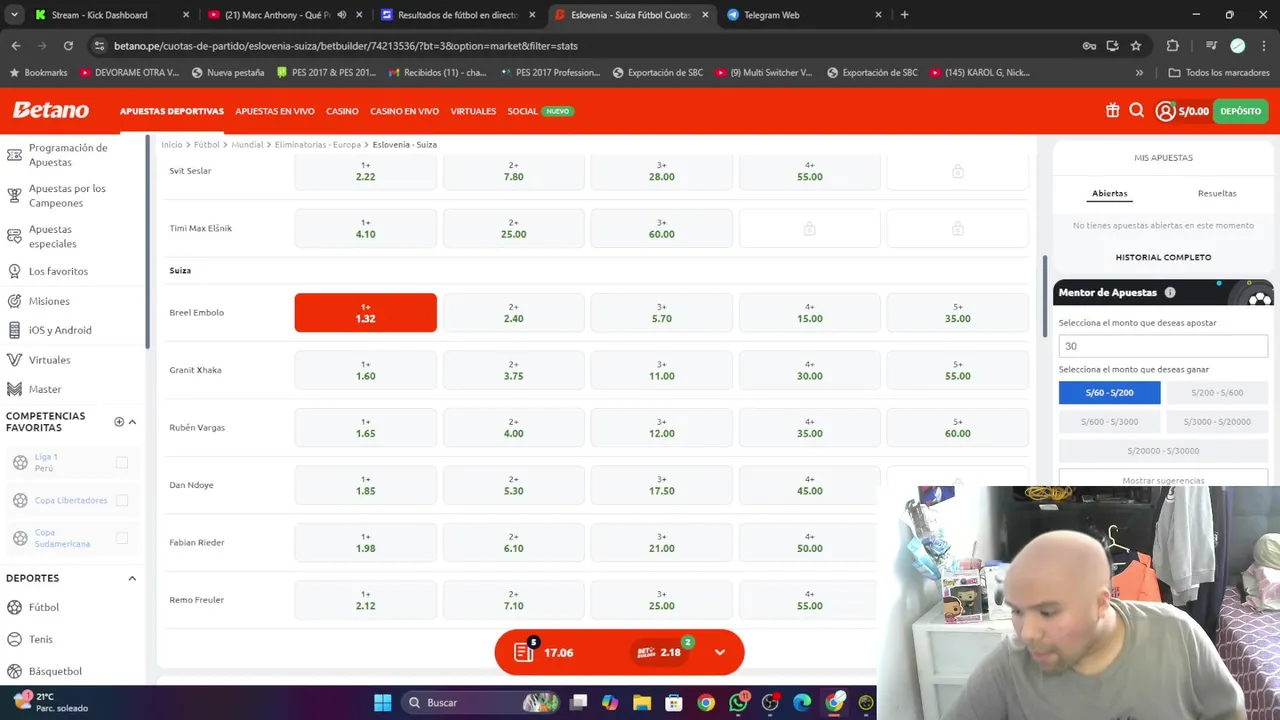Switch to the Resueltas bets tab
Screen dimensions: 1280x720
tap(1217, 193)
